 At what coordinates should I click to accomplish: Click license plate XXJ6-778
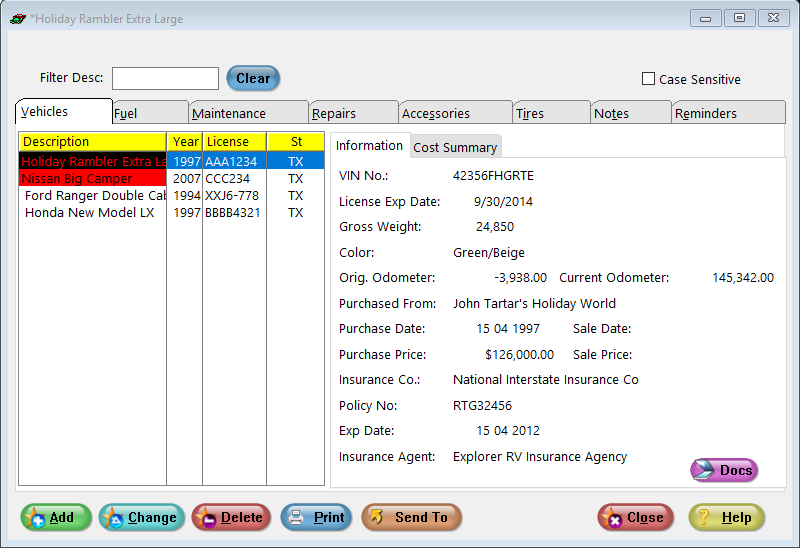[232, 195]
